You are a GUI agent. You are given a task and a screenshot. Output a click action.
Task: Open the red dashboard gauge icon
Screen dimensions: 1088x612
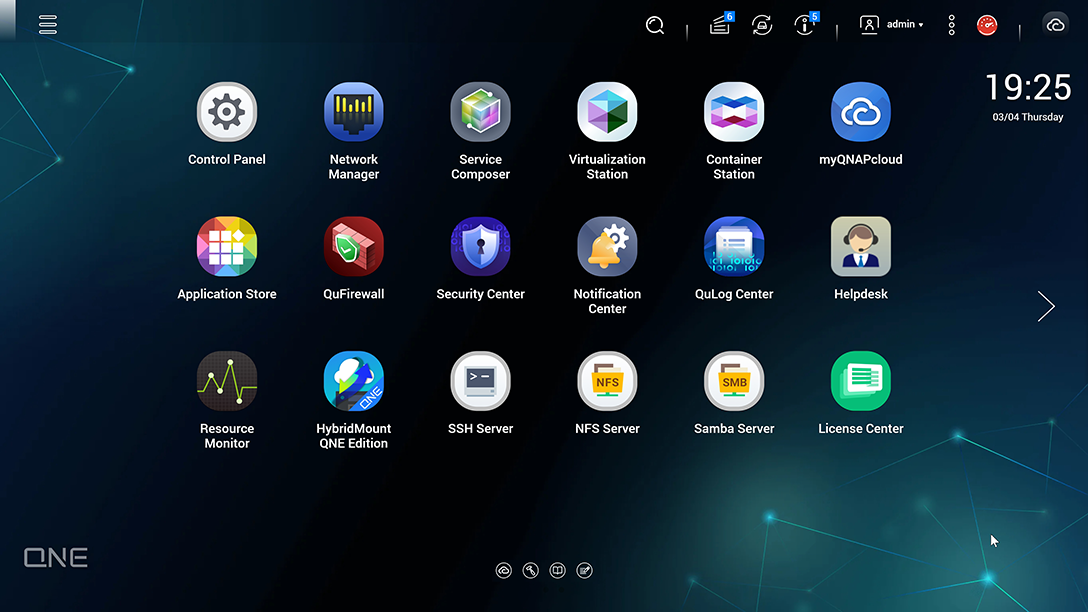(x=987, y=25)
